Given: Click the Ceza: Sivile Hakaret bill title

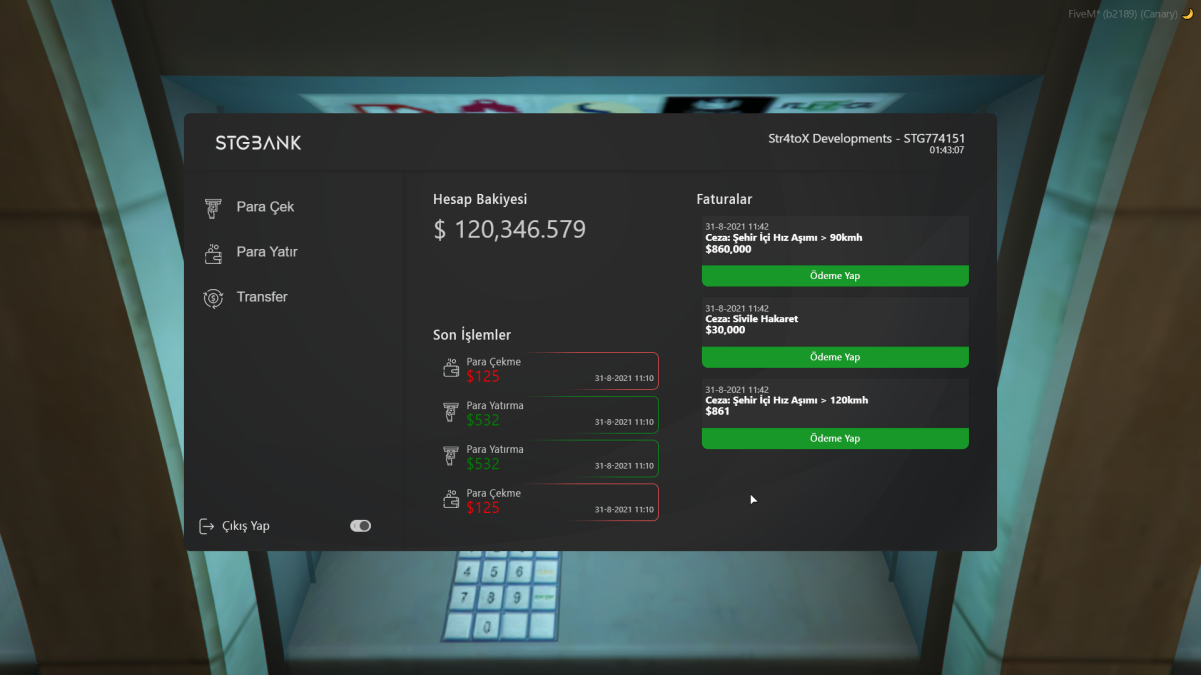Looking at the screenshot, I should coord(752,319).
